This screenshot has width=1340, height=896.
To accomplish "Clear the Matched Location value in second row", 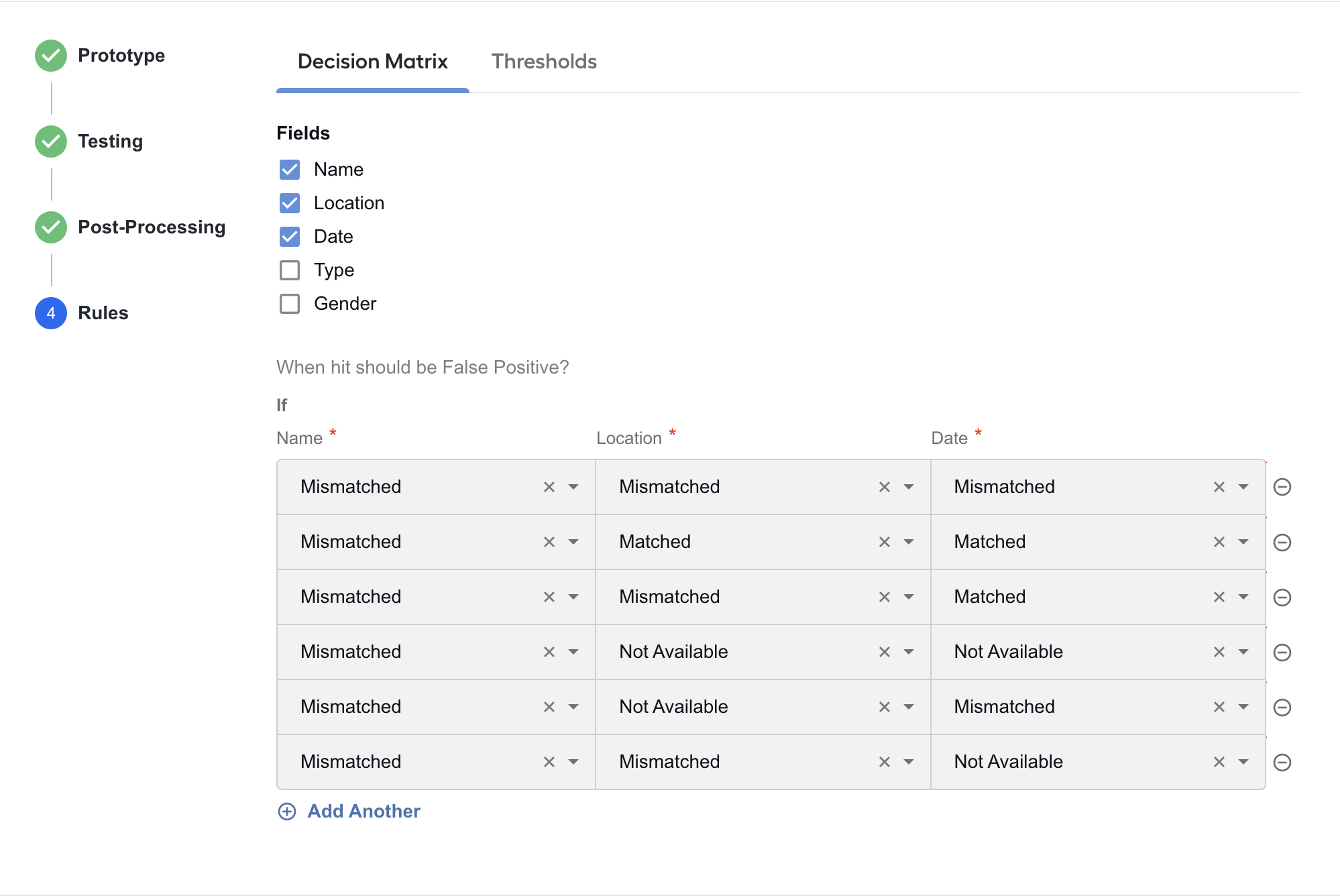I will [885, 542].
